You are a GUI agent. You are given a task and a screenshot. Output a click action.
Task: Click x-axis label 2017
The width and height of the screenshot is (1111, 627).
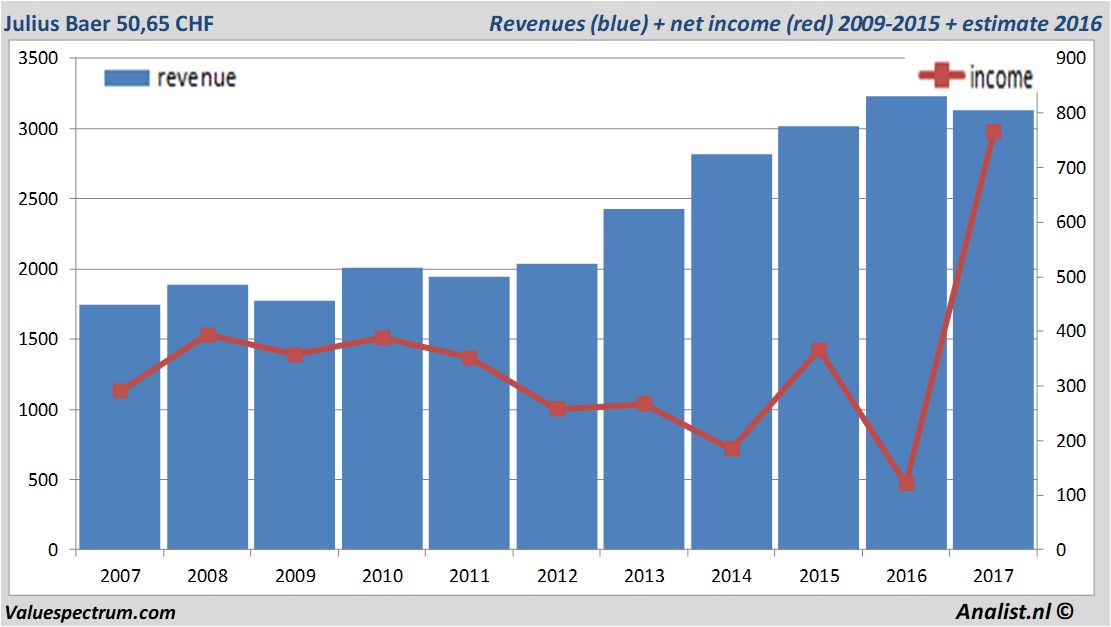coord(993,576)
